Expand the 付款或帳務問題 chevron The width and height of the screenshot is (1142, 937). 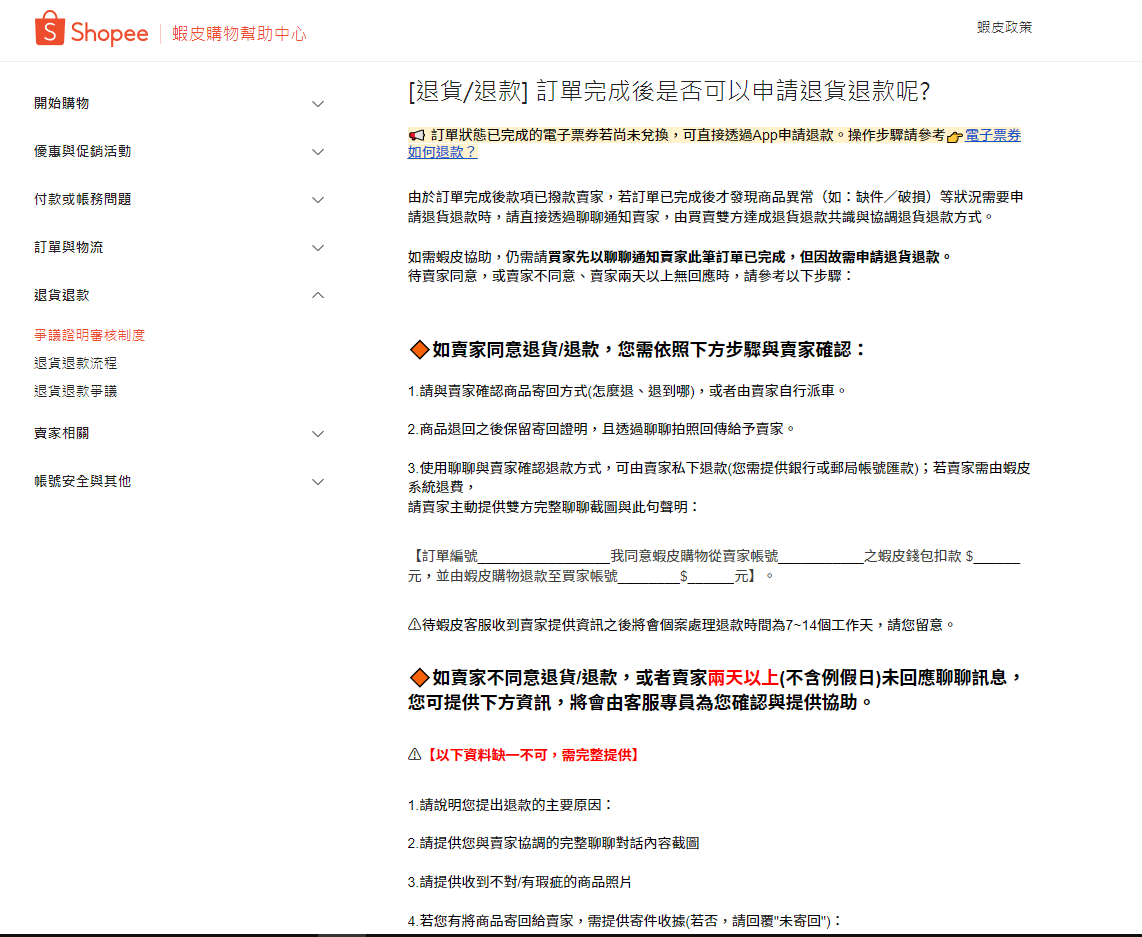point(318,200)
